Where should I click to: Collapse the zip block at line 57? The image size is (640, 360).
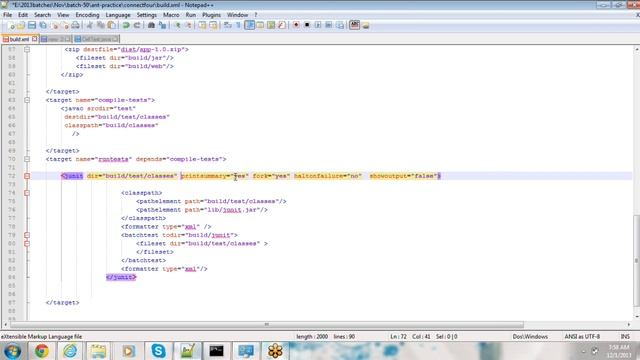pos(27,49)
